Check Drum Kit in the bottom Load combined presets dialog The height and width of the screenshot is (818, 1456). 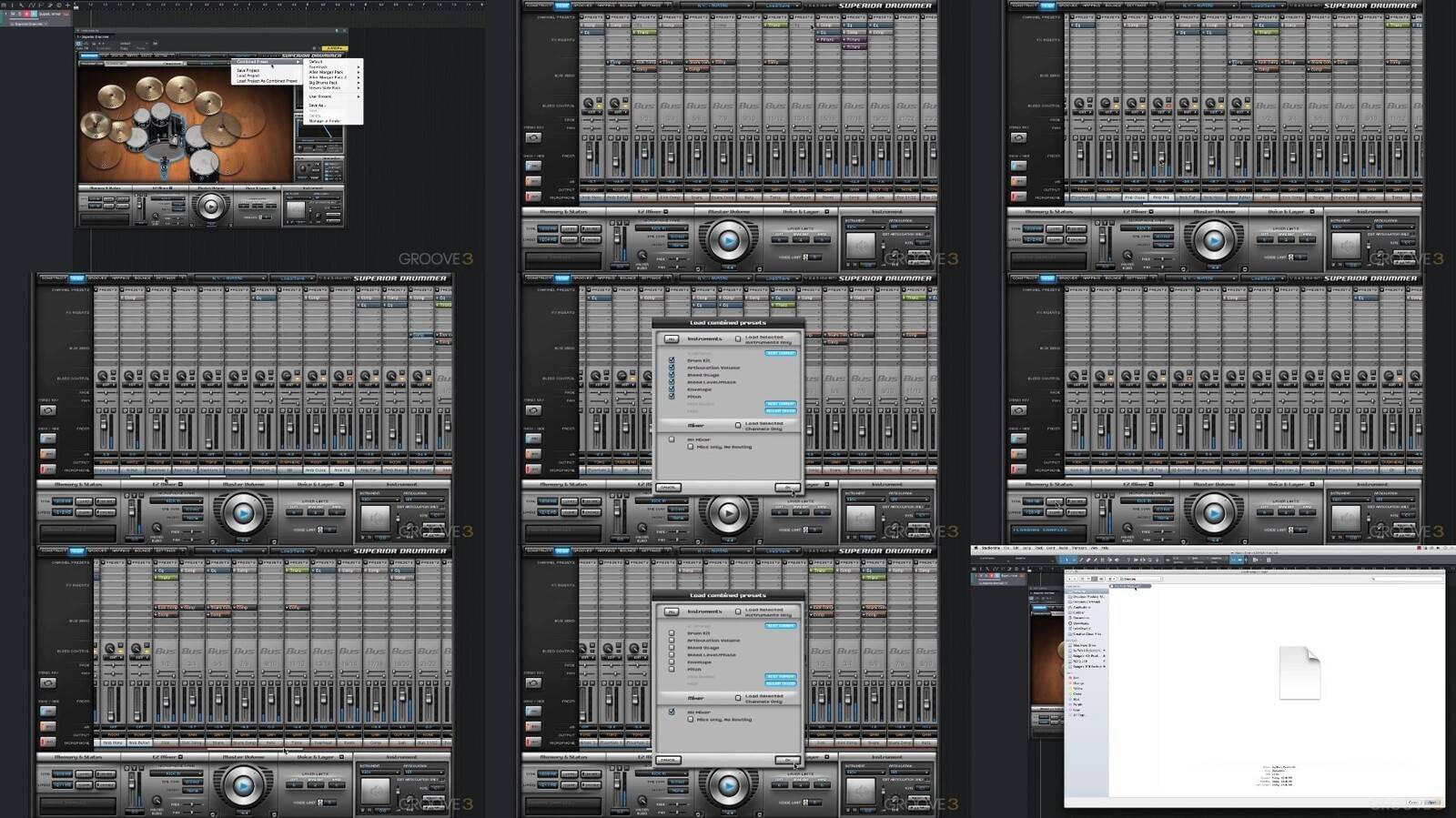click(672, 632)
